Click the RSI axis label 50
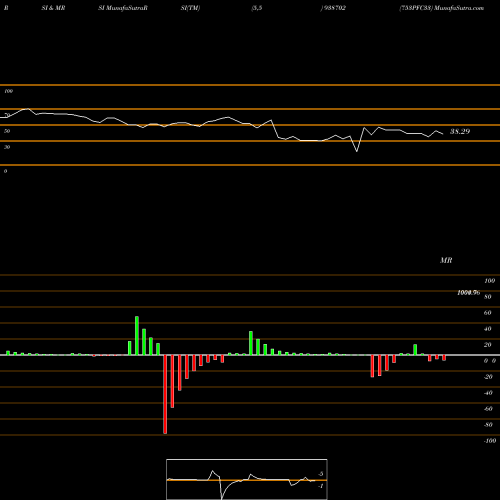Image resolution: width=500 pixels, height=500 pixels. (x=7, y=131)
